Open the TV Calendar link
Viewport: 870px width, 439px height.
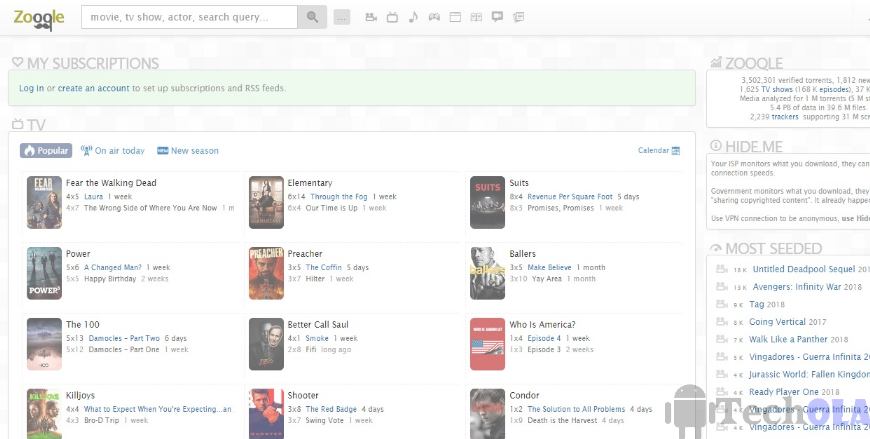[653, 150]
